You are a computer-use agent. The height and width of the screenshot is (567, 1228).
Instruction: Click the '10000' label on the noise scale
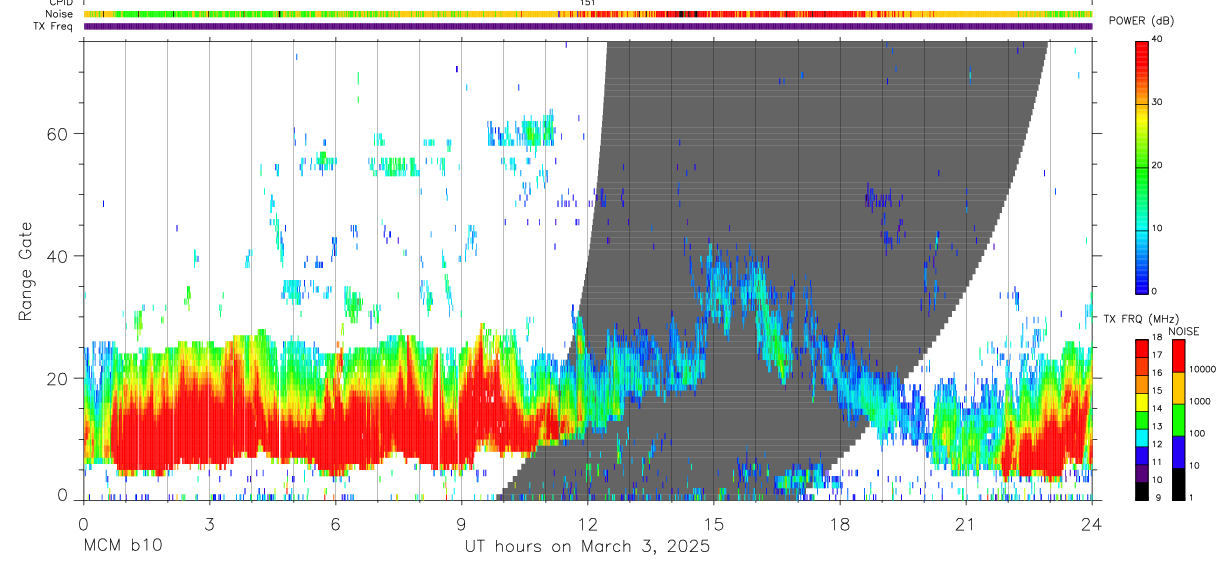point(1201,368)
